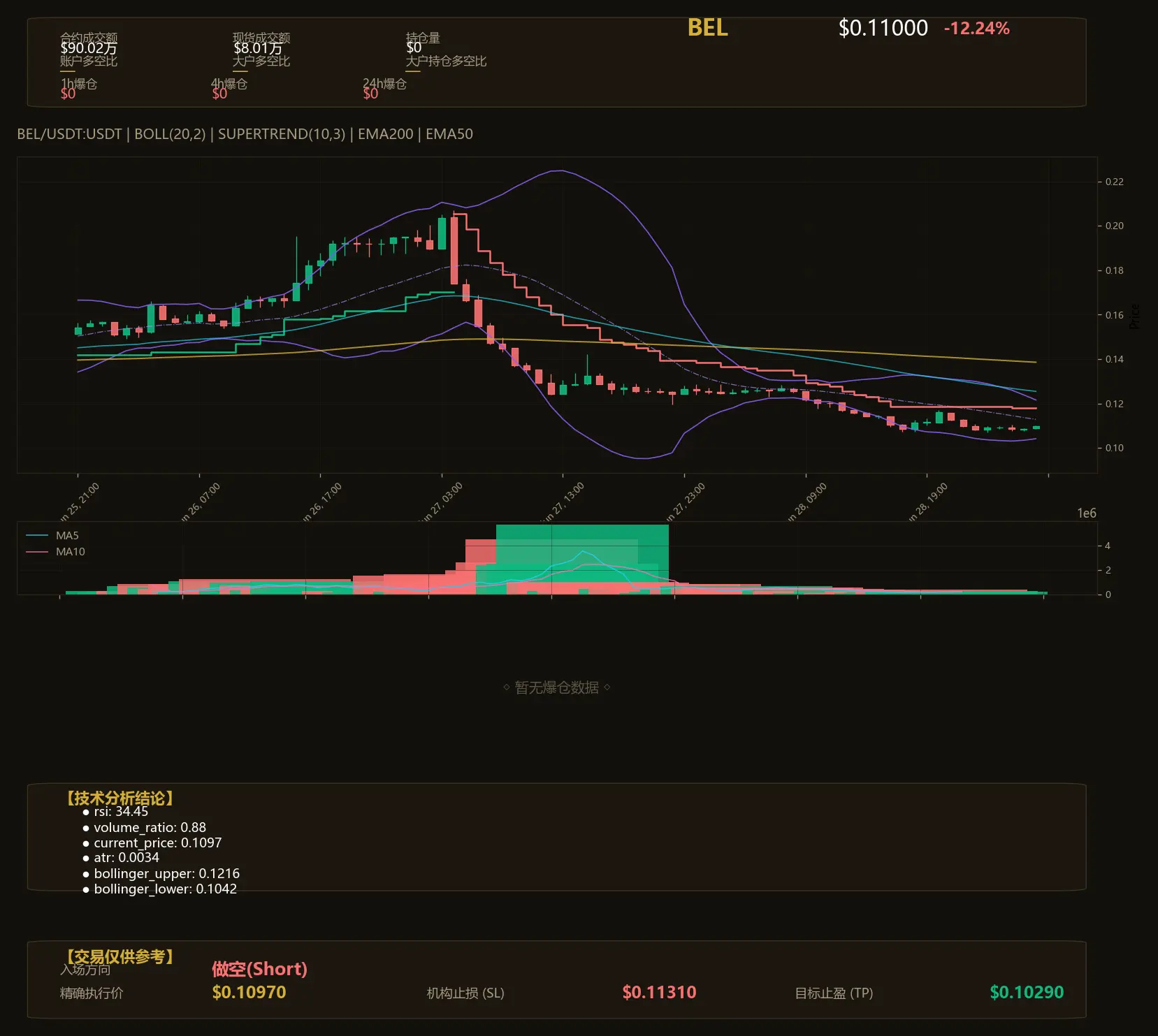Click the 0.16 price axis tick
Viewport: 1158px width, 1036px height.
[x=1115, y=315]
